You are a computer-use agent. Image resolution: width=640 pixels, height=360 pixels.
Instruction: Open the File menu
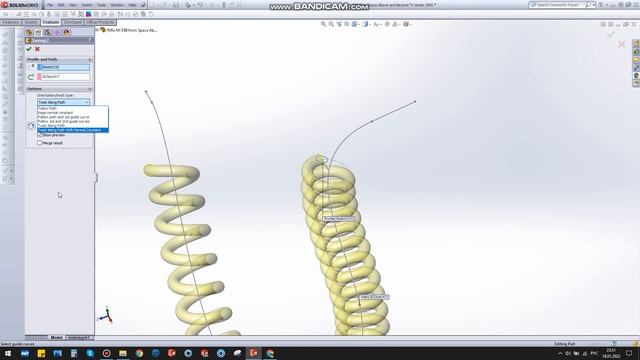pos(50,5)
